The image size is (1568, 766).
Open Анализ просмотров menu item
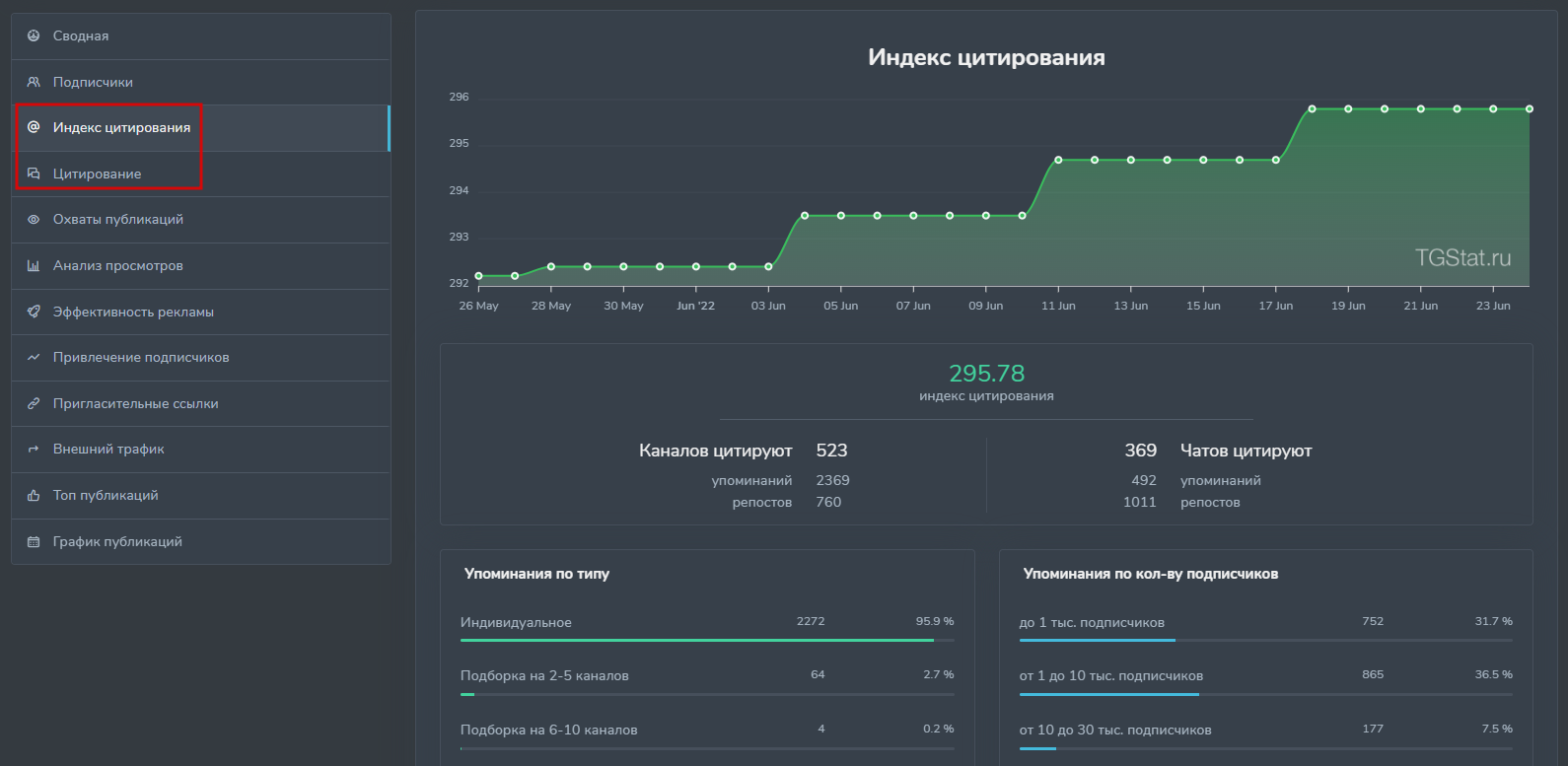[201, 266]
